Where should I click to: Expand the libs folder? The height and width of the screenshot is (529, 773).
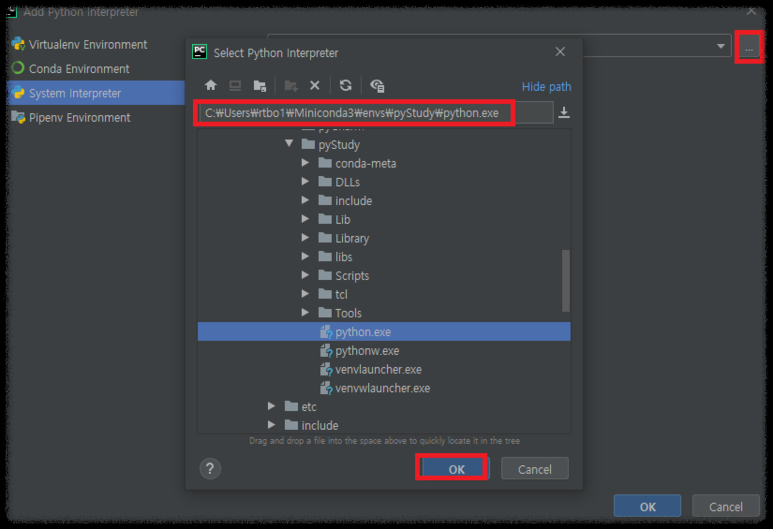[305, 256]
